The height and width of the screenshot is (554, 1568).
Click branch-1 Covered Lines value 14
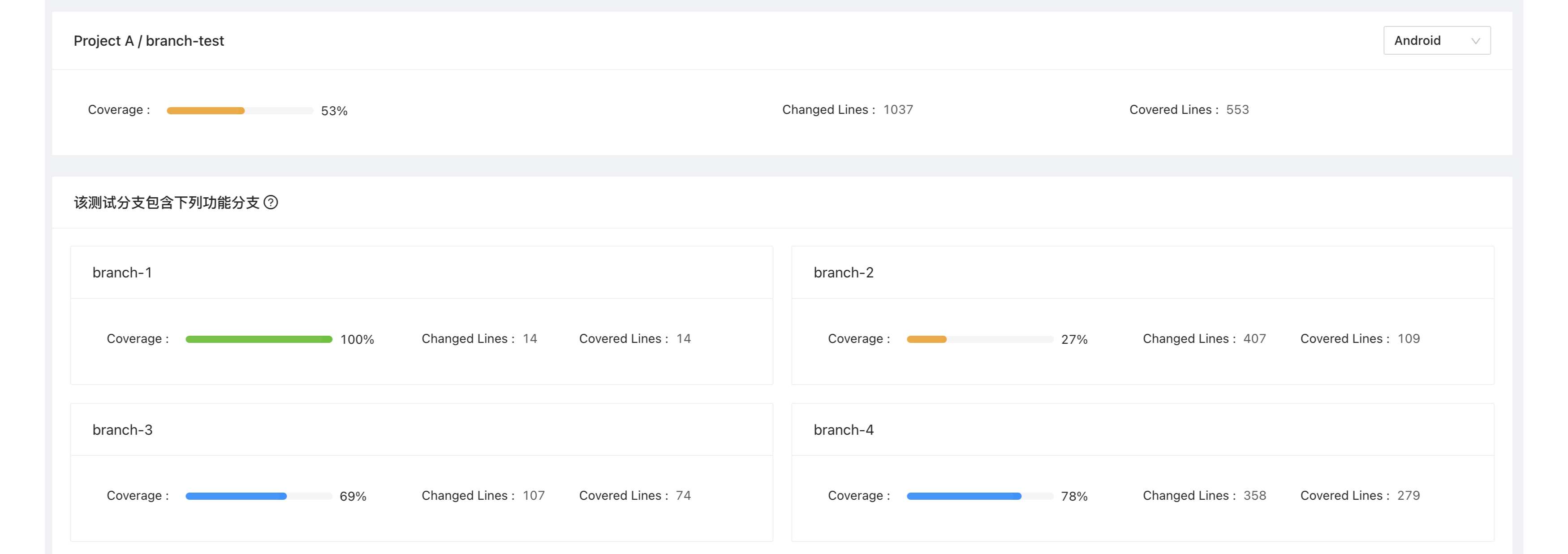684,338
